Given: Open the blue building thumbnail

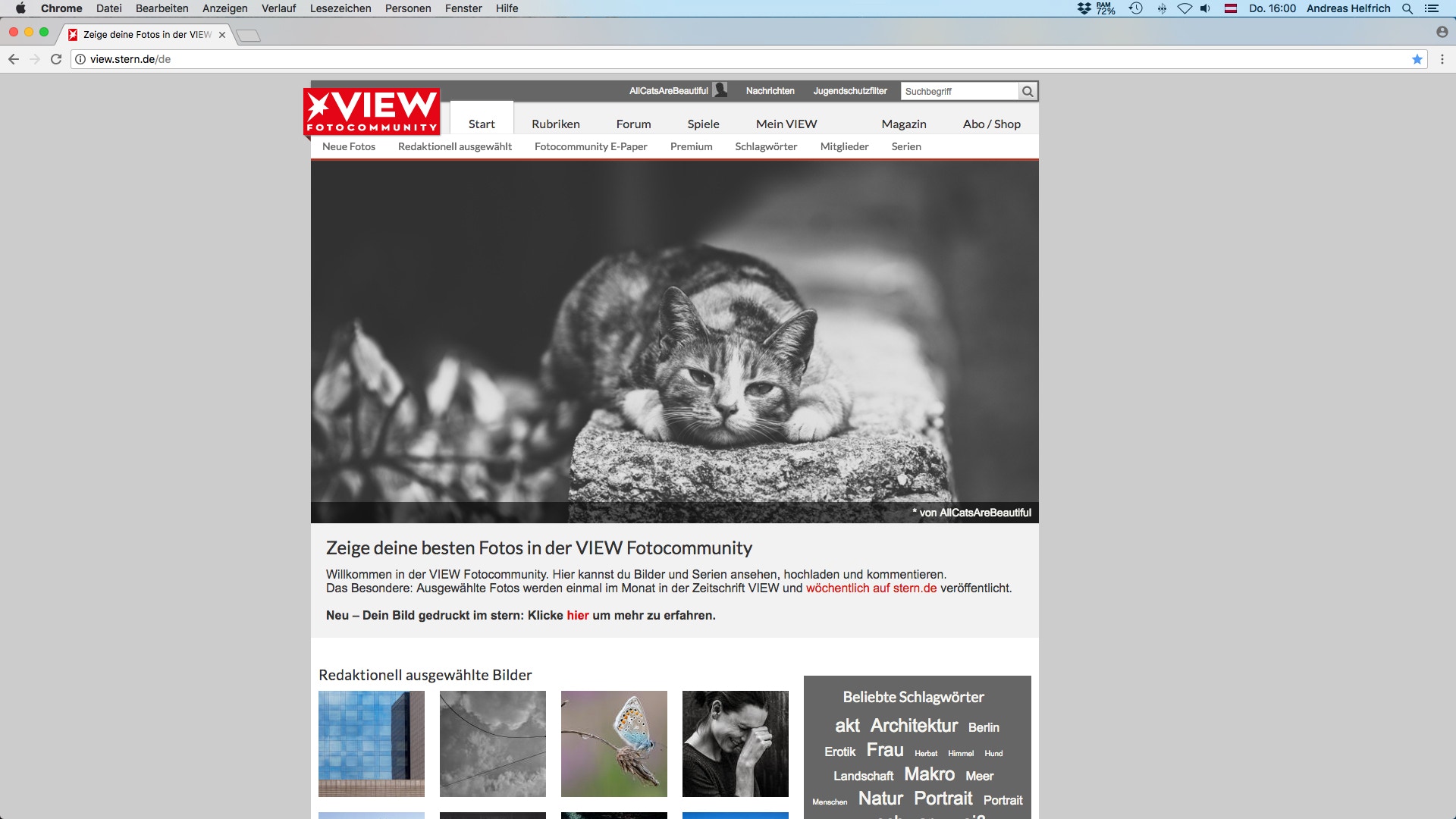Looking at the screenshot, I should coord(372,744).
